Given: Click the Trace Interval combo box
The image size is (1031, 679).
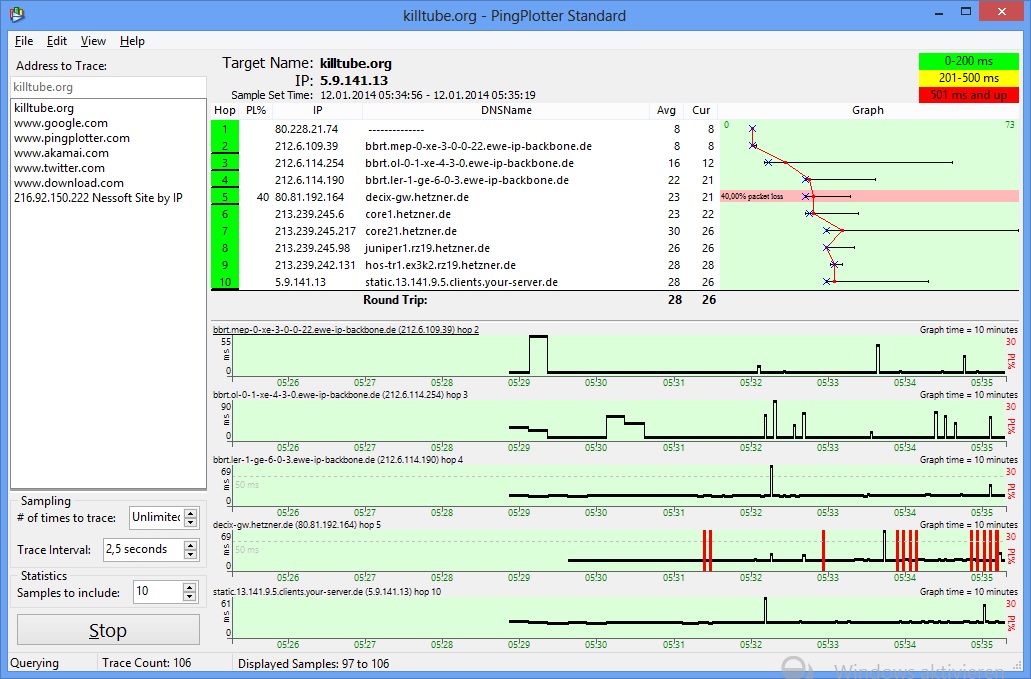Looking at the screenshot, I should (x=143, y=549).
